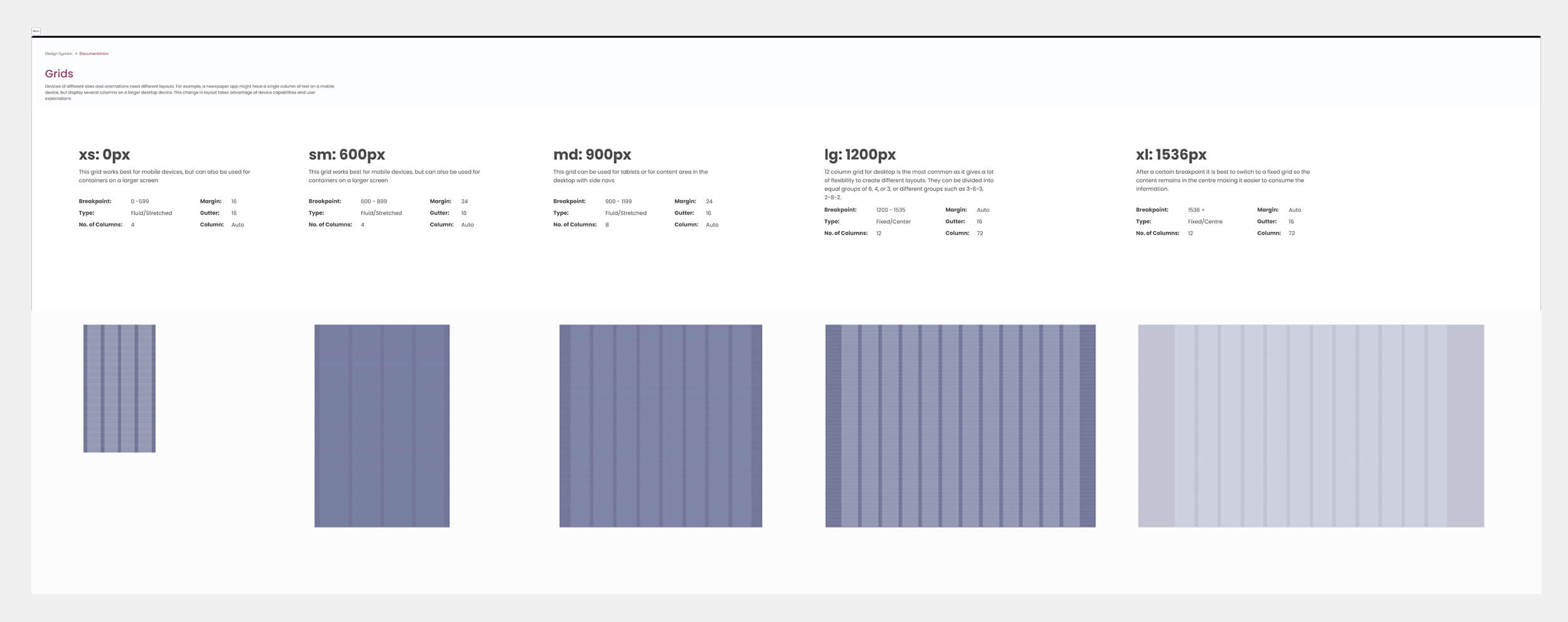Click the 1536 + breakpoint value

pyautogui.click(x=1195, y=210)
